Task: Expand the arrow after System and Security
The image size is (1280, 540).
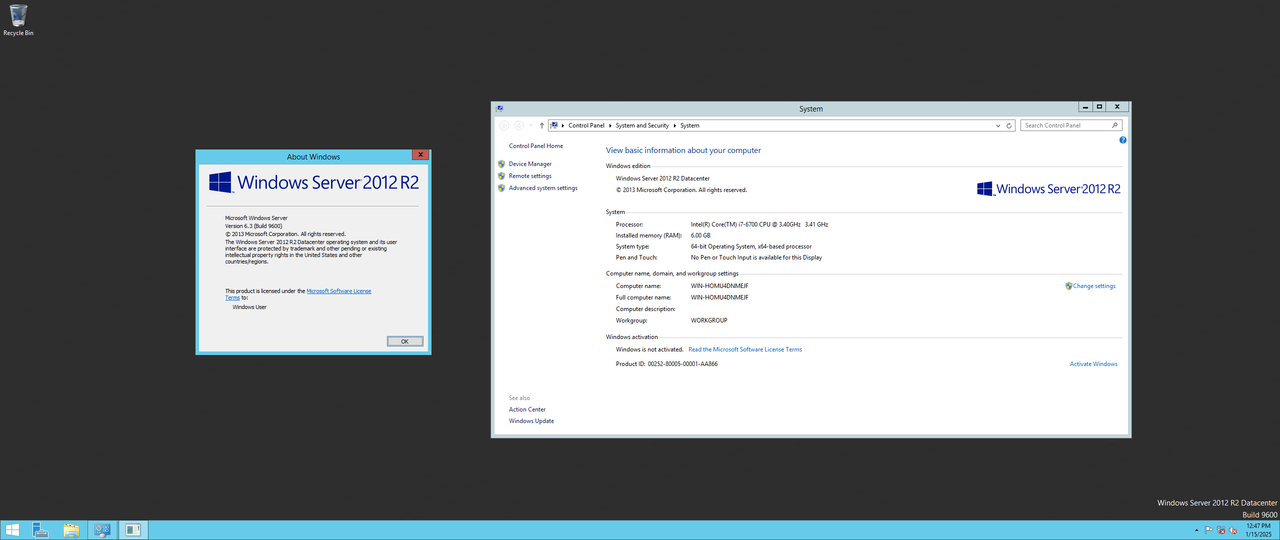Action: [x=675, y=125]
